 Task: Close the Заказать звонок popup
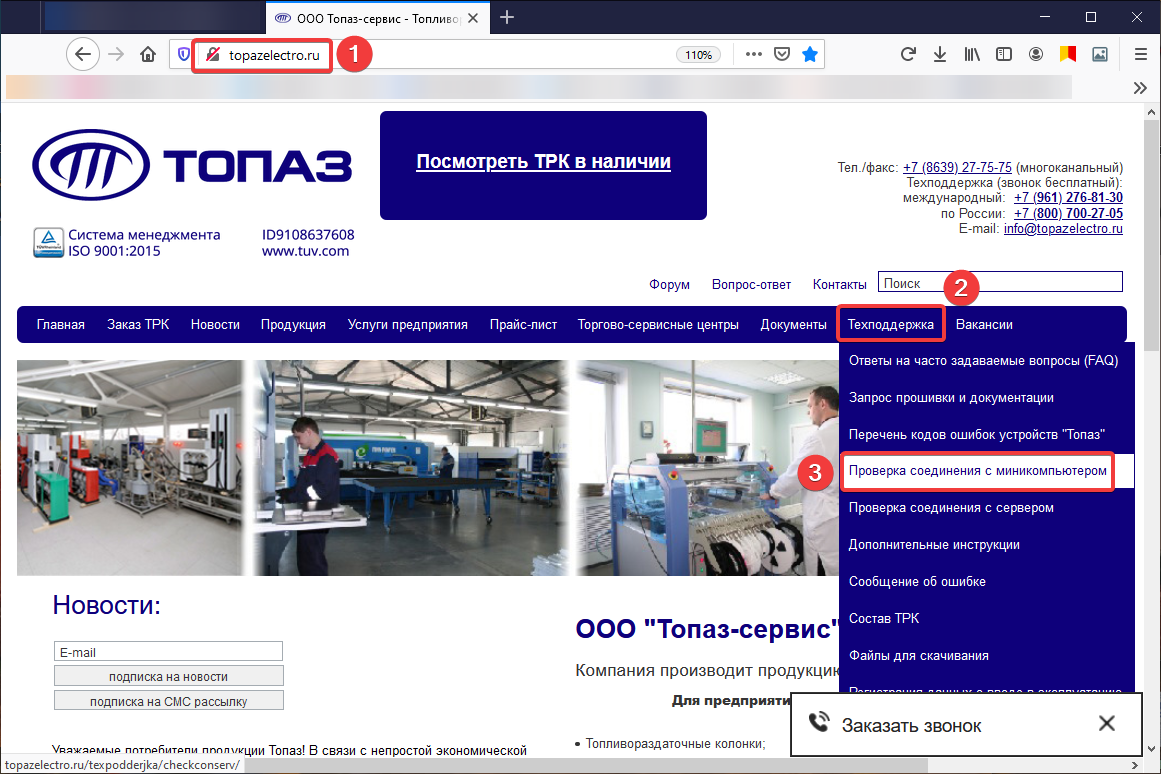[1107, 724]
